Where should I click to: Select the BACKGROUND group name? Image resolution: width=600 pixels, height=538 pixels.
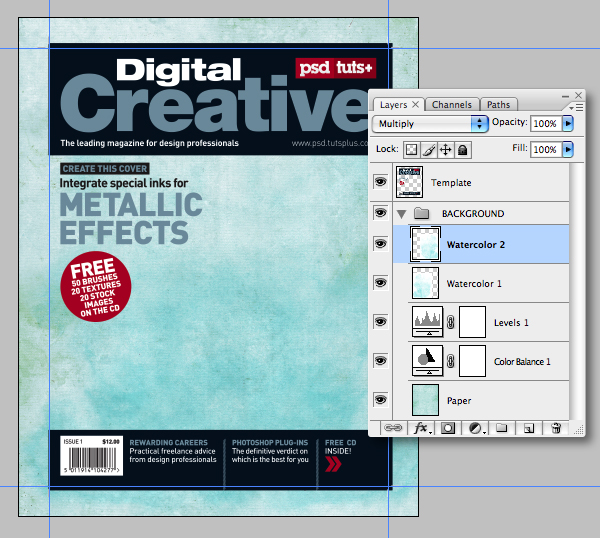[x=473, y=214]
